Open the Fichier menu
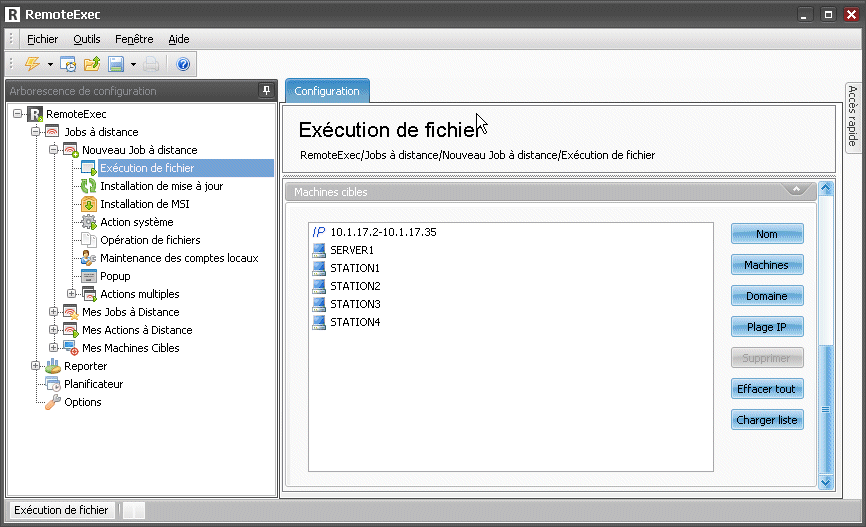The width and height of the screenshot is (866, 527). [x=43, y=39]
